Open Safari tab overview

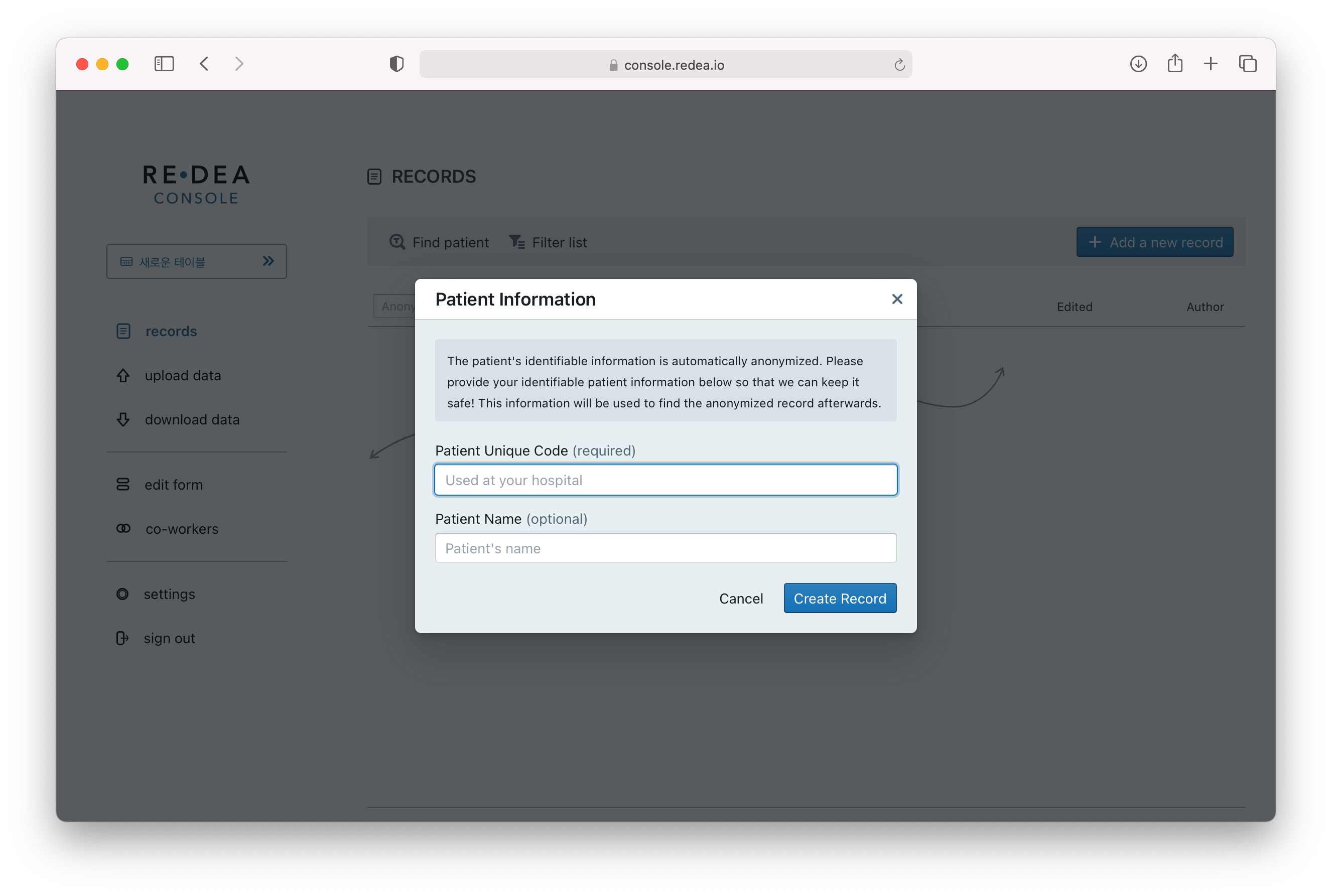[1247, 64]
